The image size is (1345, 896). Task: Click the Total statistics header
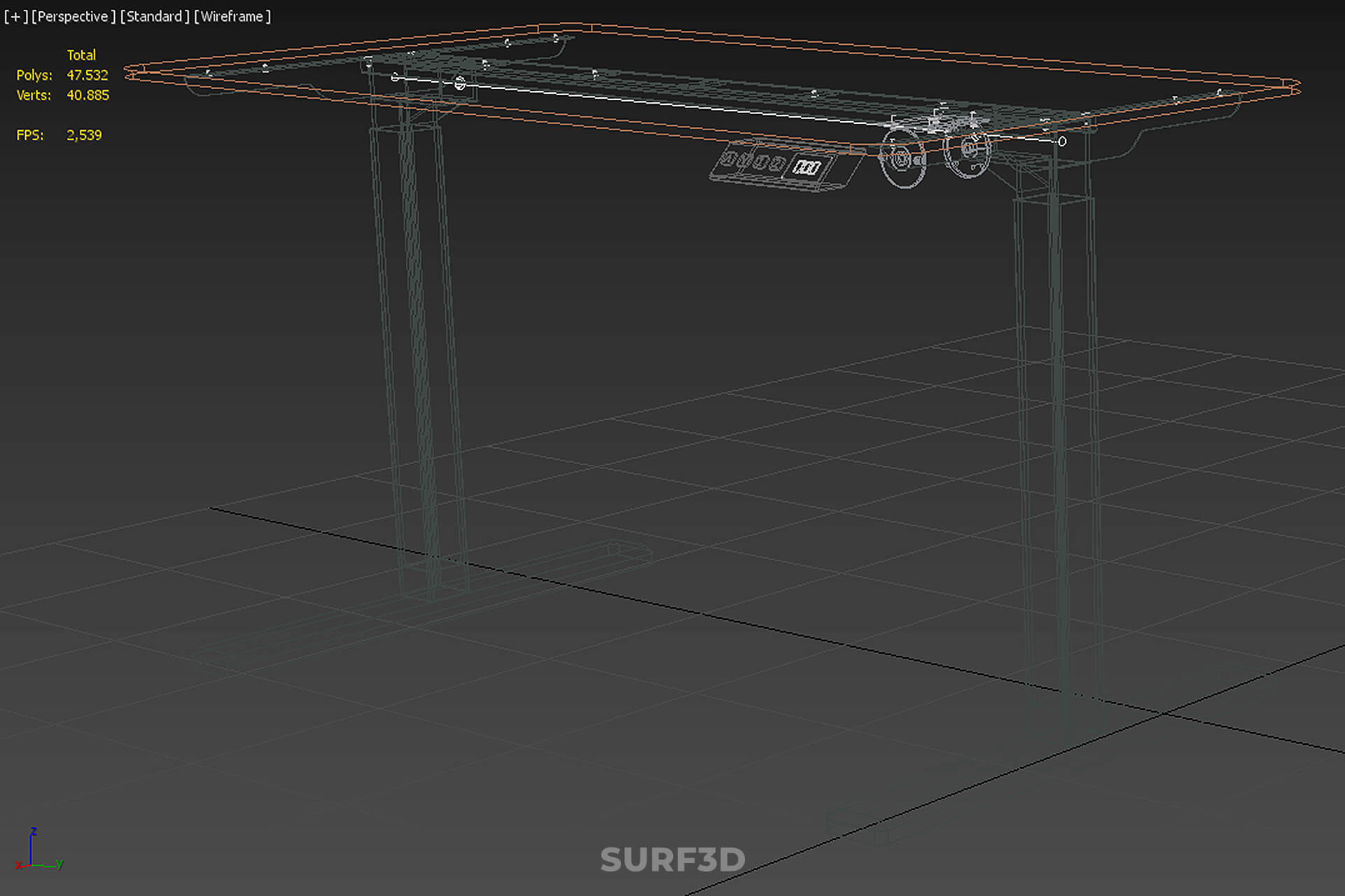(x=81, y=55)
